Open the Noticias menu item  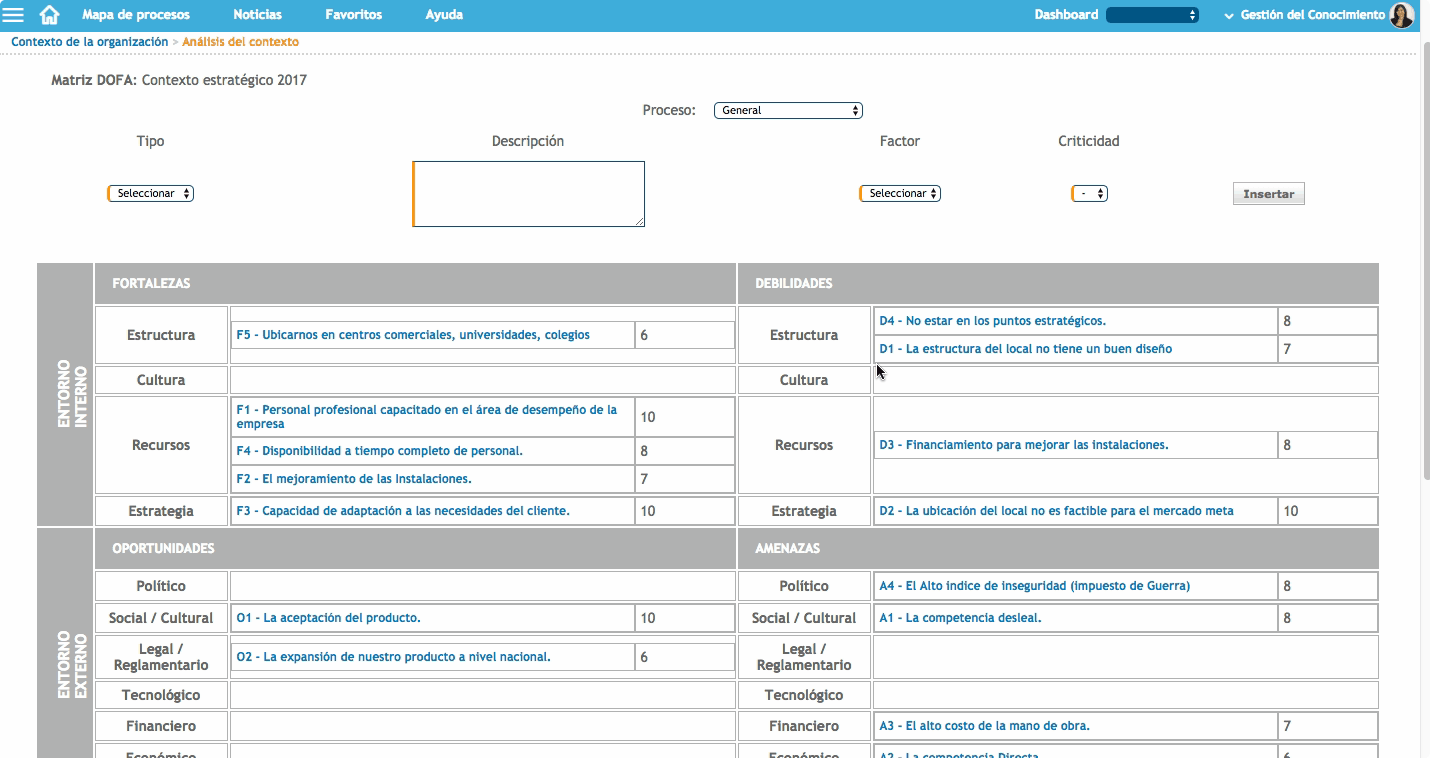coord(257,15)
